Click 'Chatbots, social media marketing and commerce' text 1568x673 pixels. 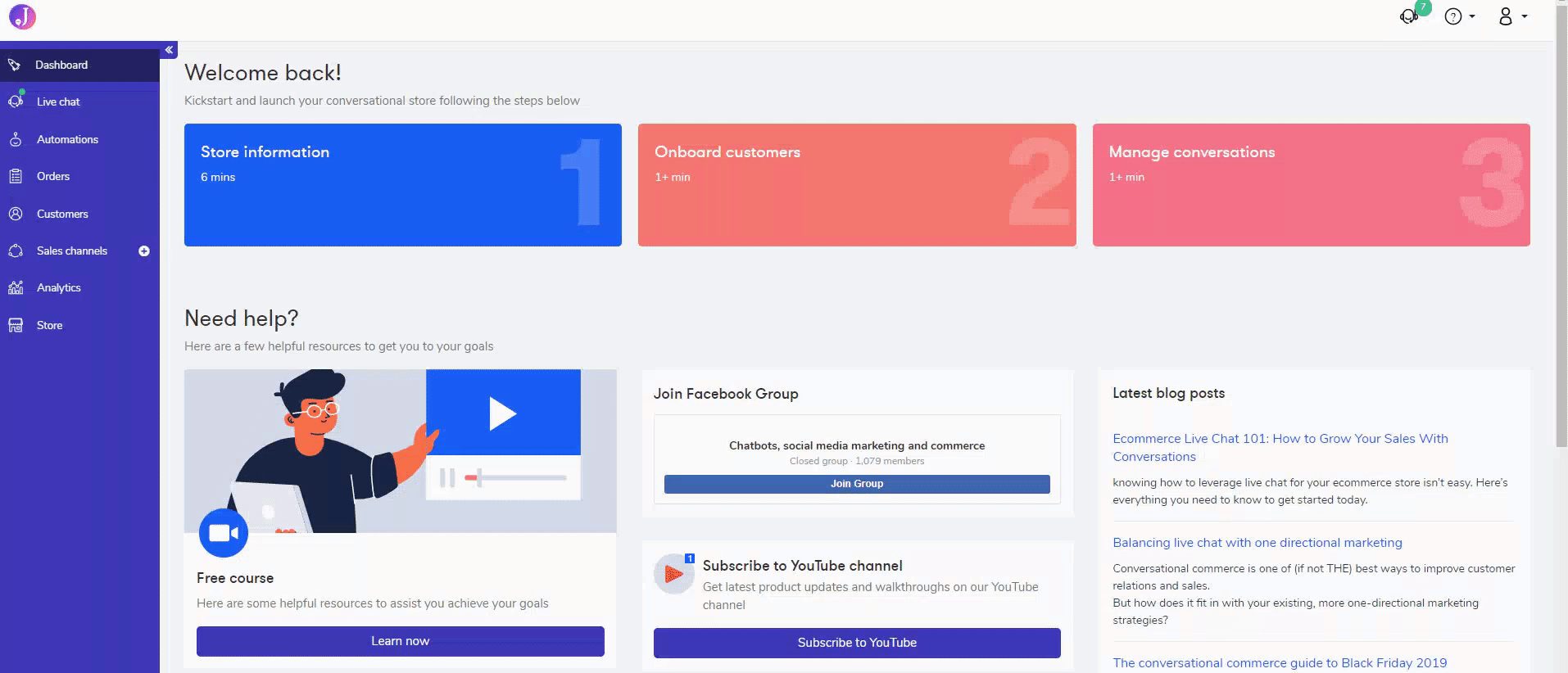point(857,445)
